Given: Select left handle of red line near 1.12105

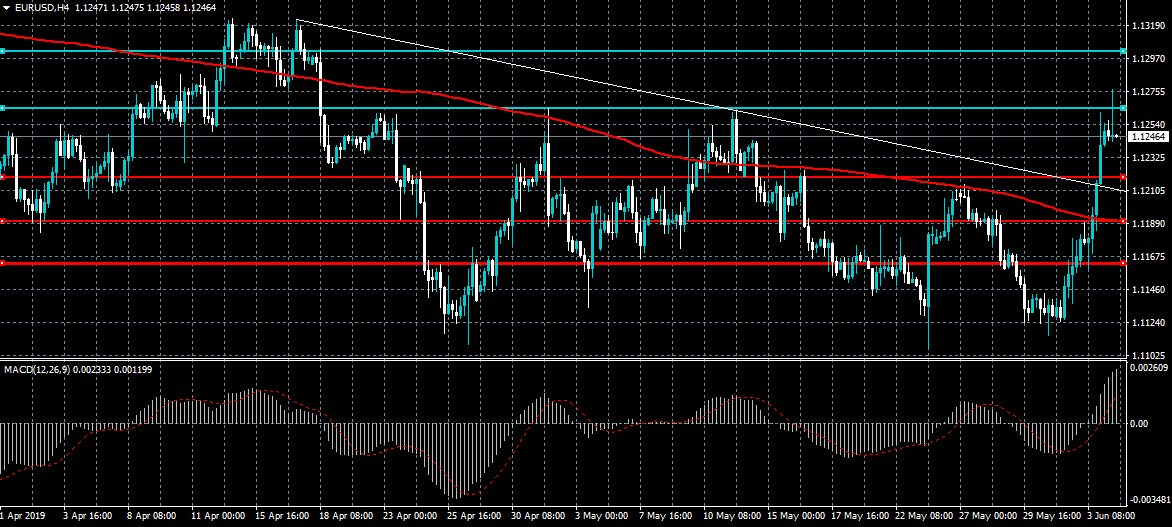Looking at the screenshot, I should click(2, 177).
